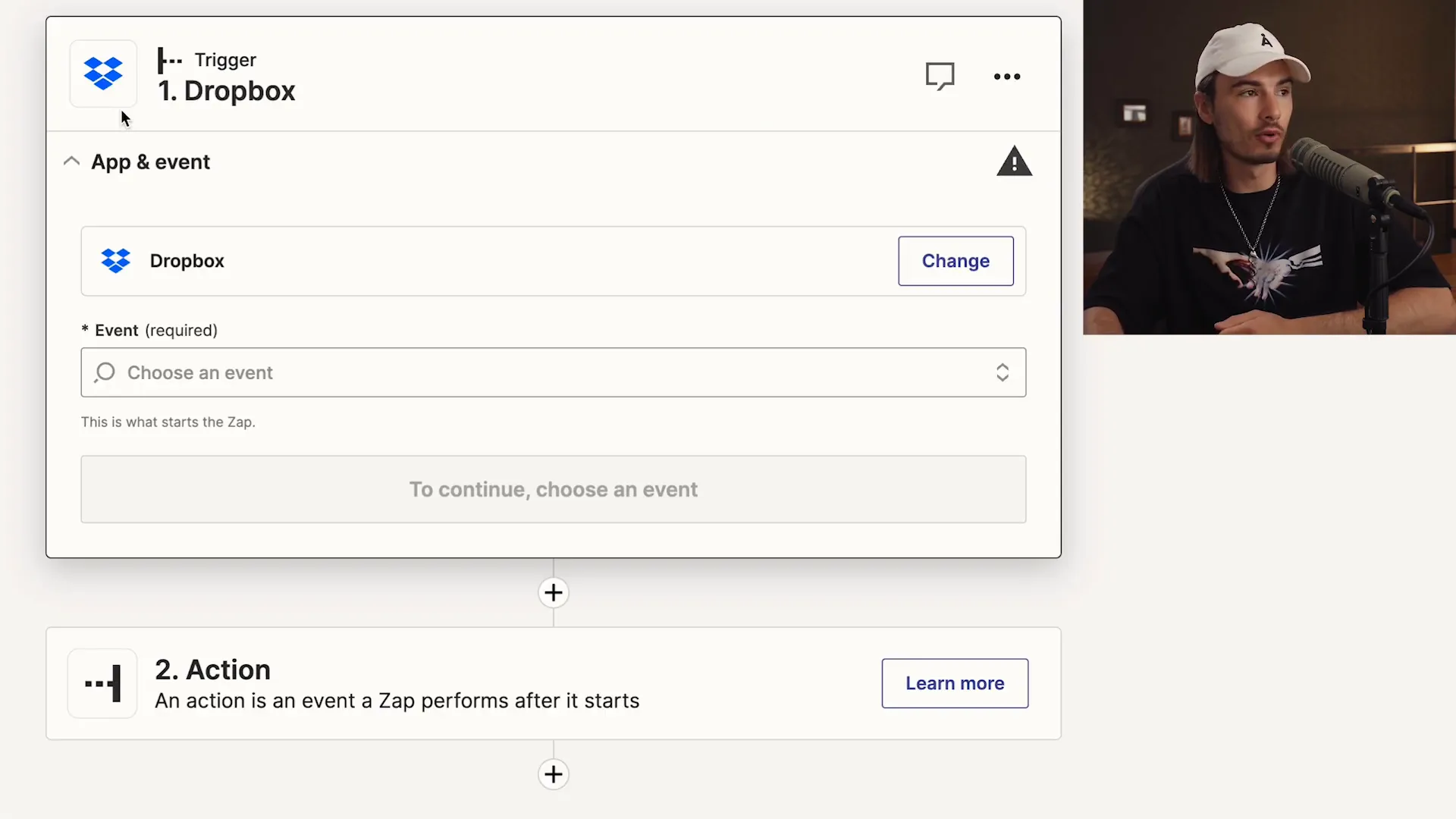1456x819 pixels.
Task: Add a step below the 2. Action card
Action: pyautogui.click(x=554, y=774)
